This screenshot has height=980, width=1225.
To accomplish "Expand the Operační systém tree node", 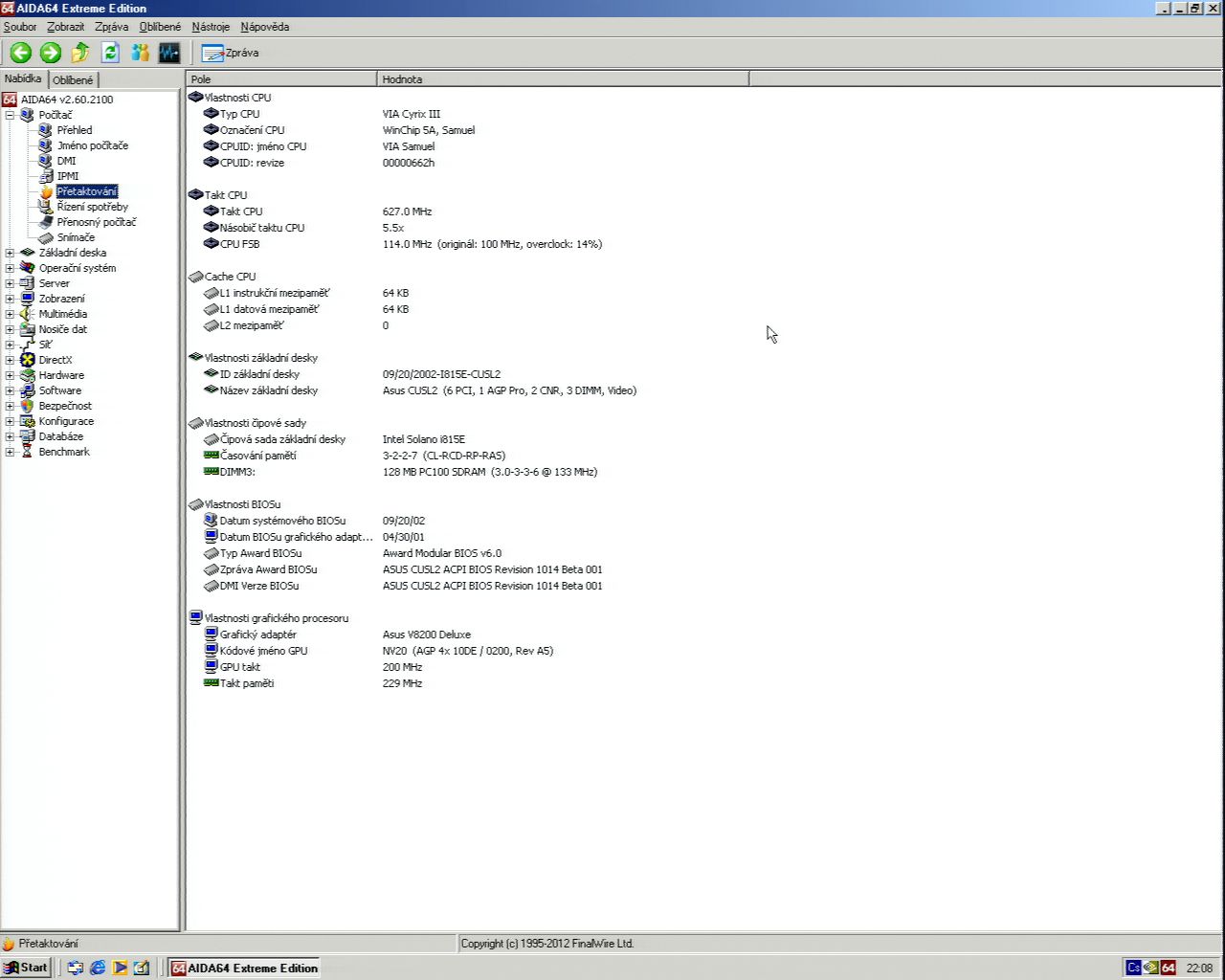I will [10, 268].
